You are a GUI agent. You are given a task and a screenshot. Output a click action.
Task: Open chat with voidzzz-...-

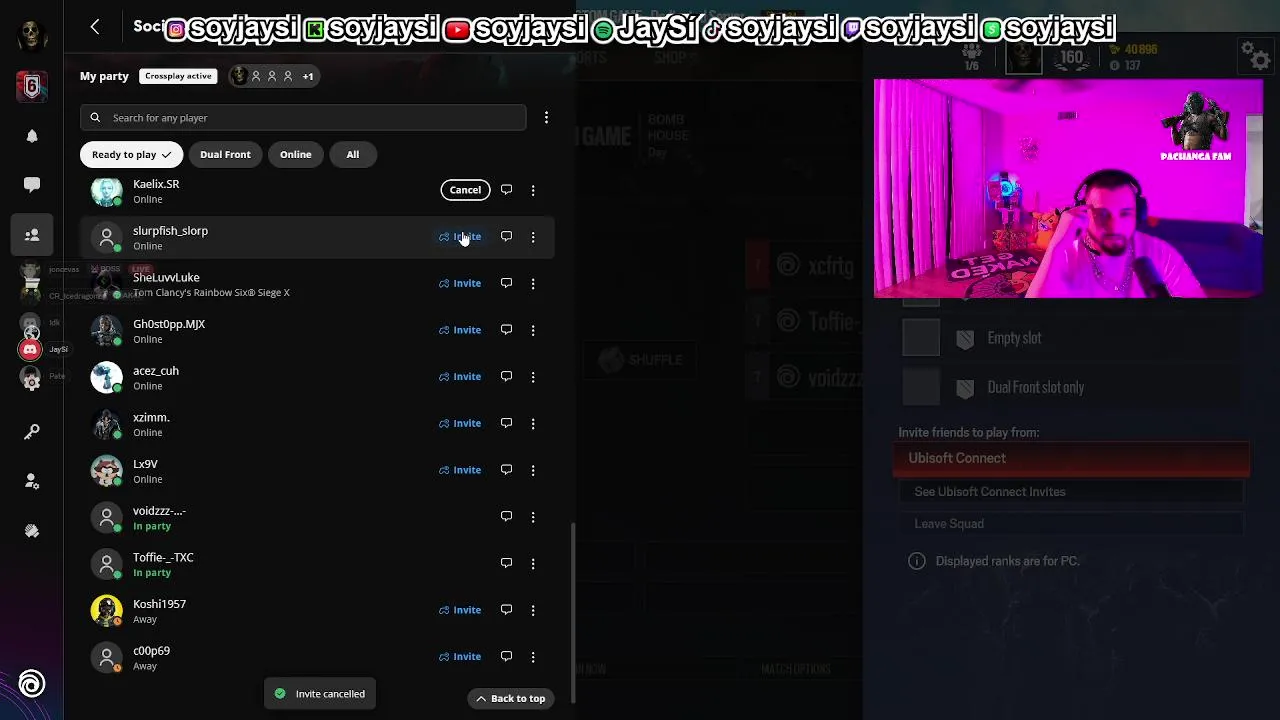coord(506,517)
